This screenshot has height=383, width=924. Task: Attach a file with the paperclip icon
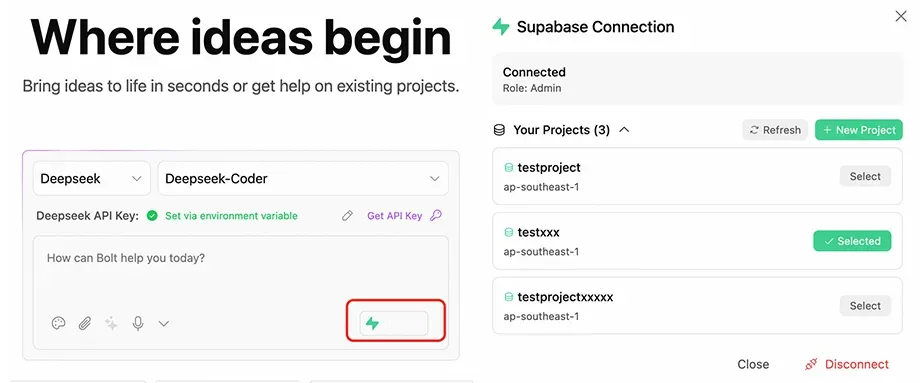85,323
